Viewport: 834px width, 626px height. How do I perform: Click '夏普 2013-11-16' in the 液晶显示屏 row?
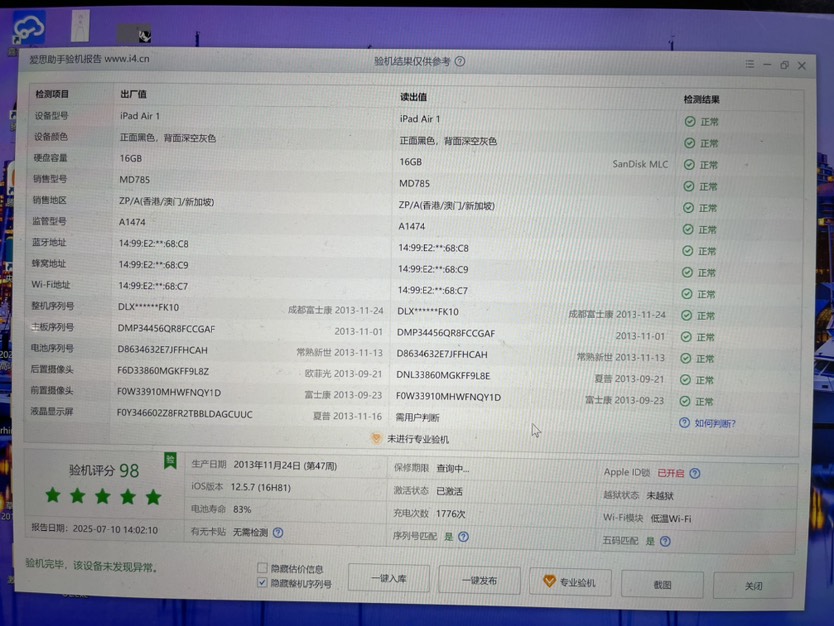point(347,416)
